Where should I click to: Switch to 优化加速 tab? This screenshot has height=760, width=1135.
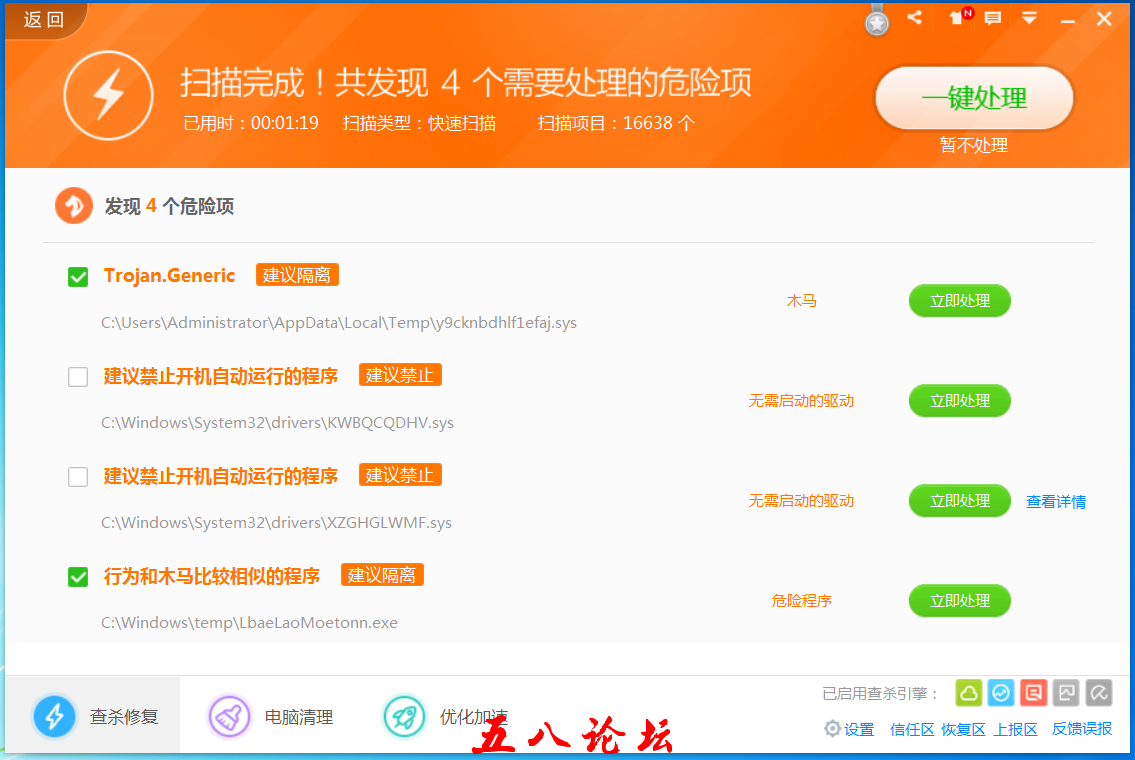(445, 716)
